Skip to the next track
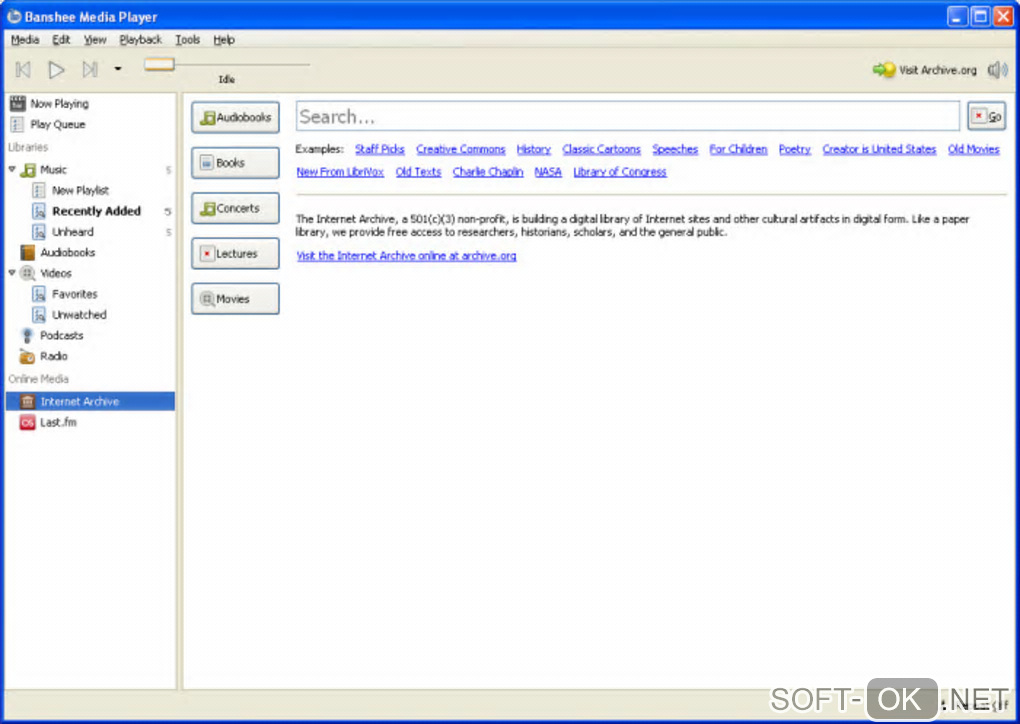This screenshot has width=1020, height=724. (x=90, y=70)
